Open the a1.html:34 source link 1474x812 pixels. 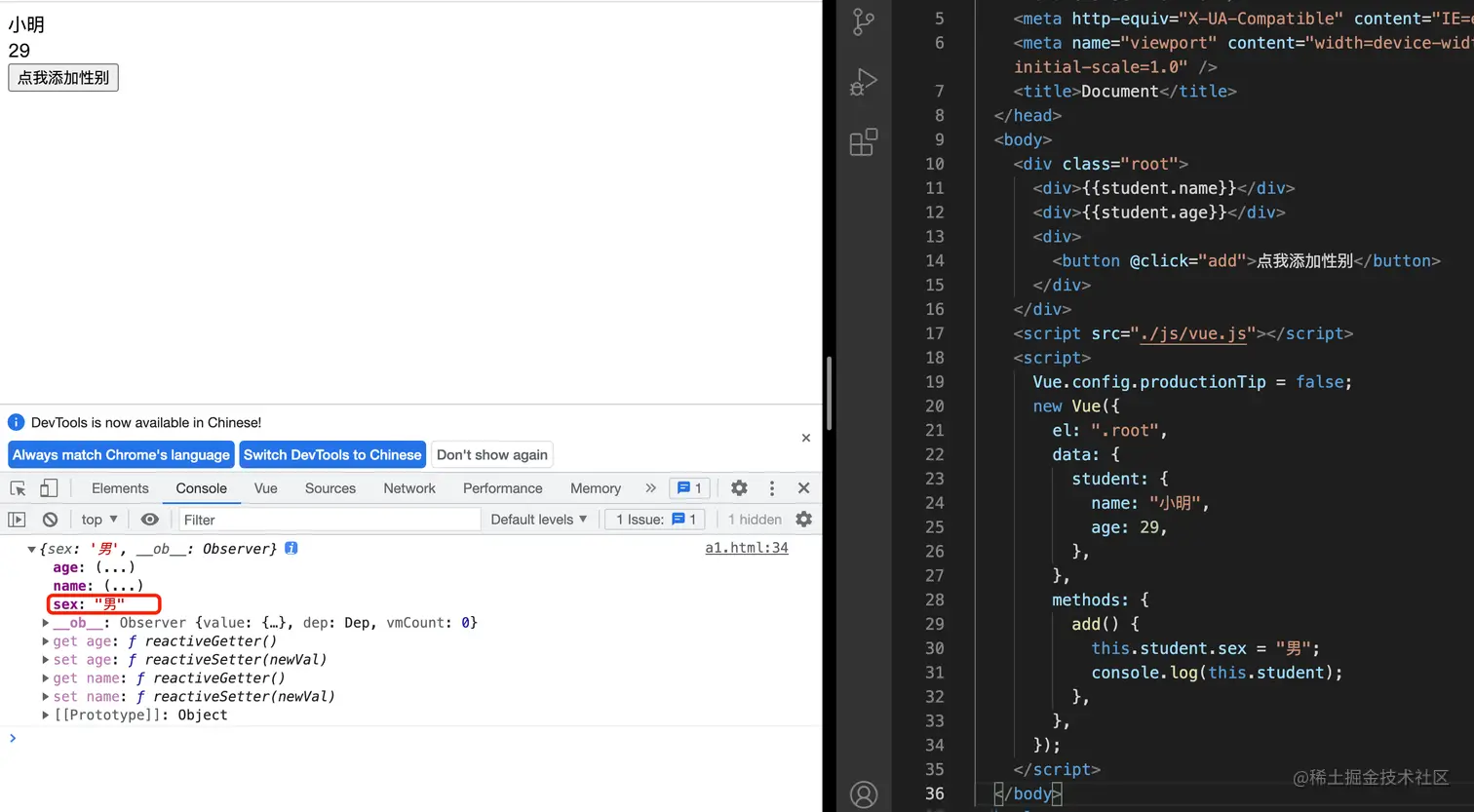pyautogui.click(x=747, y=548)
